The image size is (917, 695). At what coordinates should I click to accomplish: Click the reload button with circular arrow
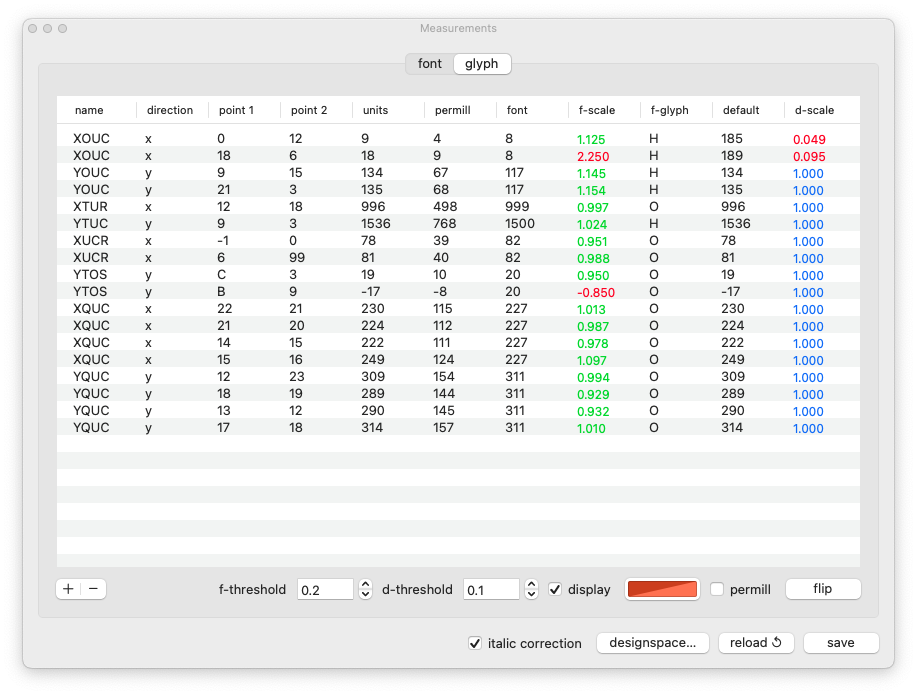(756, 643)
